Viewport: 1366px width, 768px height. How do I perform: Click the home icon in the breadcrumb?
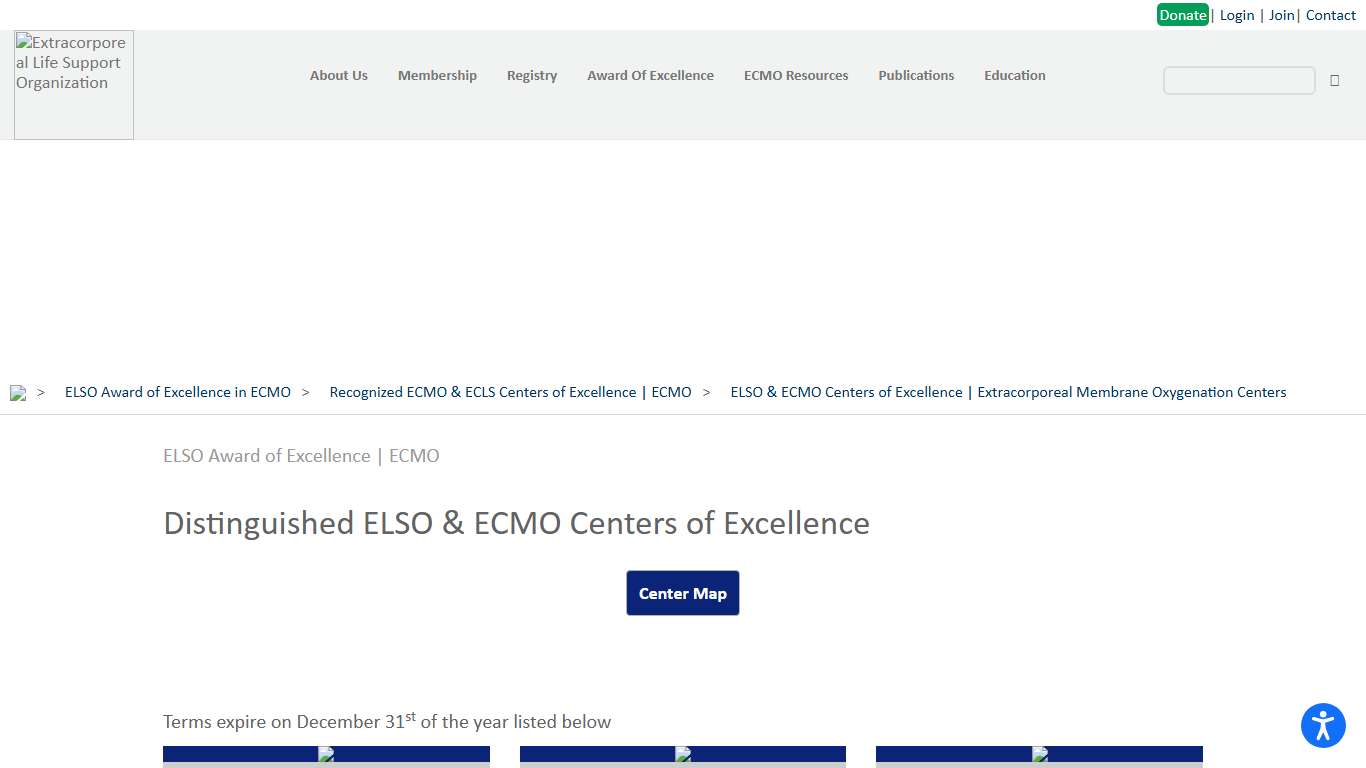tap(18, 392)
